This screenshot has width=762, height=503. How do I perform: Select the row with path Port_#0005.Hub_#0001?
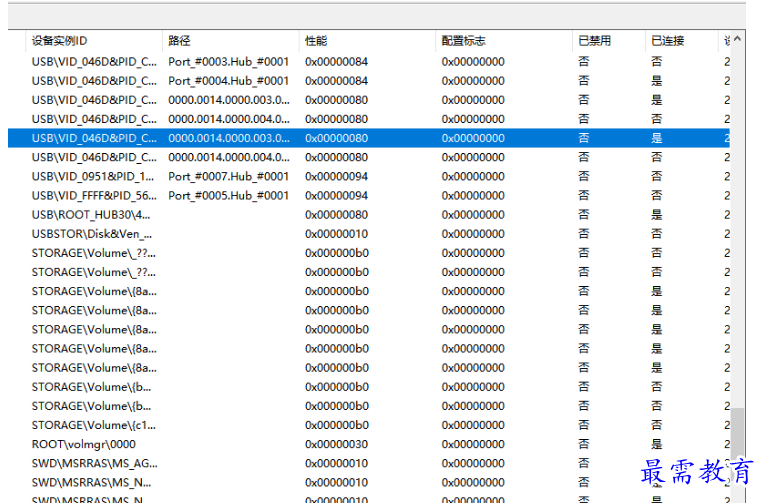pyautogui.click(x=369, y=195)
